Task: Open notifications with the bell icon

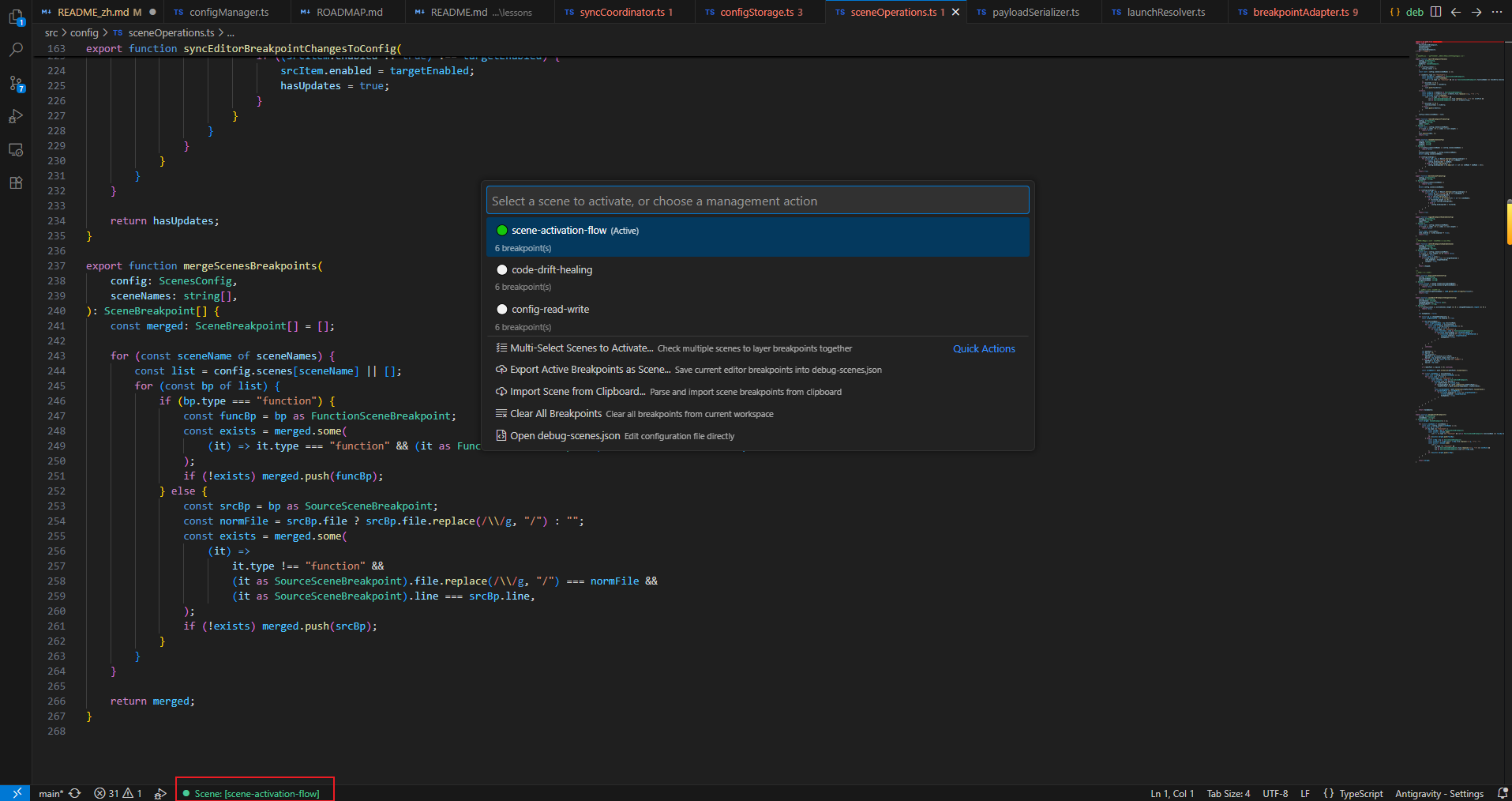Action: (x=1503, y=793)
